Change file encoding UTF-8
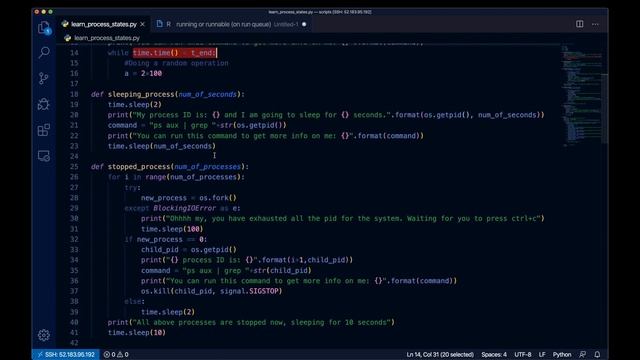 (x=522, y=354)
